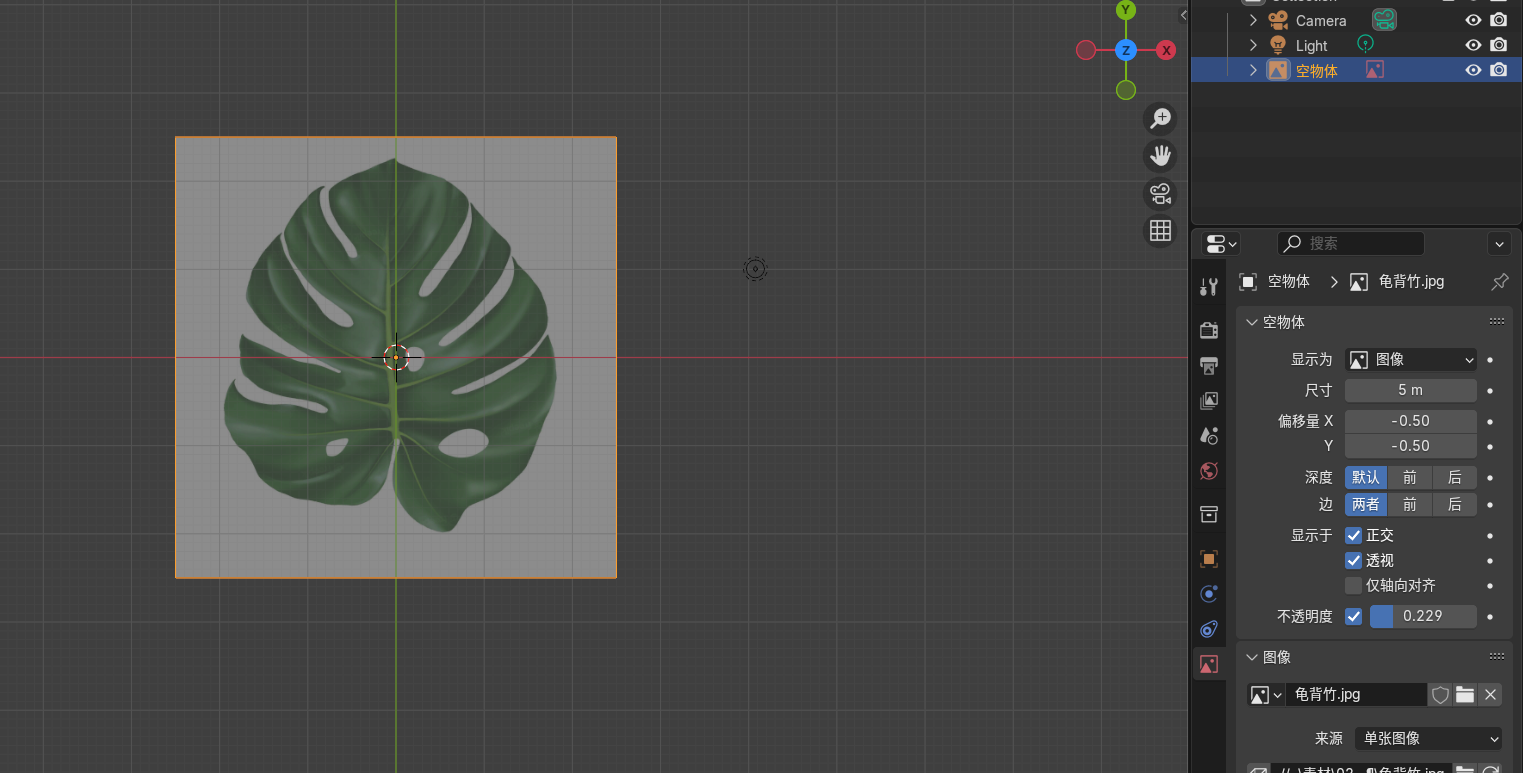
Task: Pin the properties editor context
Action: [1499, 282]
